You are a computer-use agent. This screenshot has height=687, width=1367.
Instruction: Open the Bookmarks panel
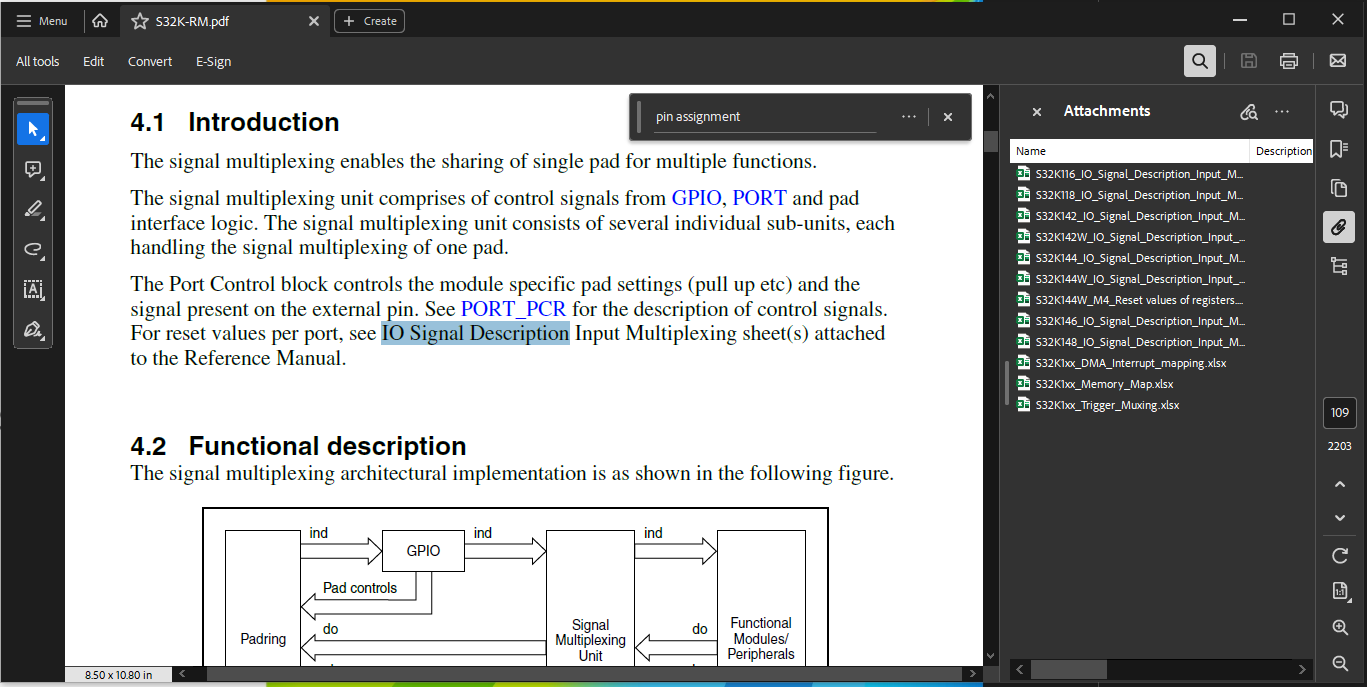click(x=1340, y=148)
